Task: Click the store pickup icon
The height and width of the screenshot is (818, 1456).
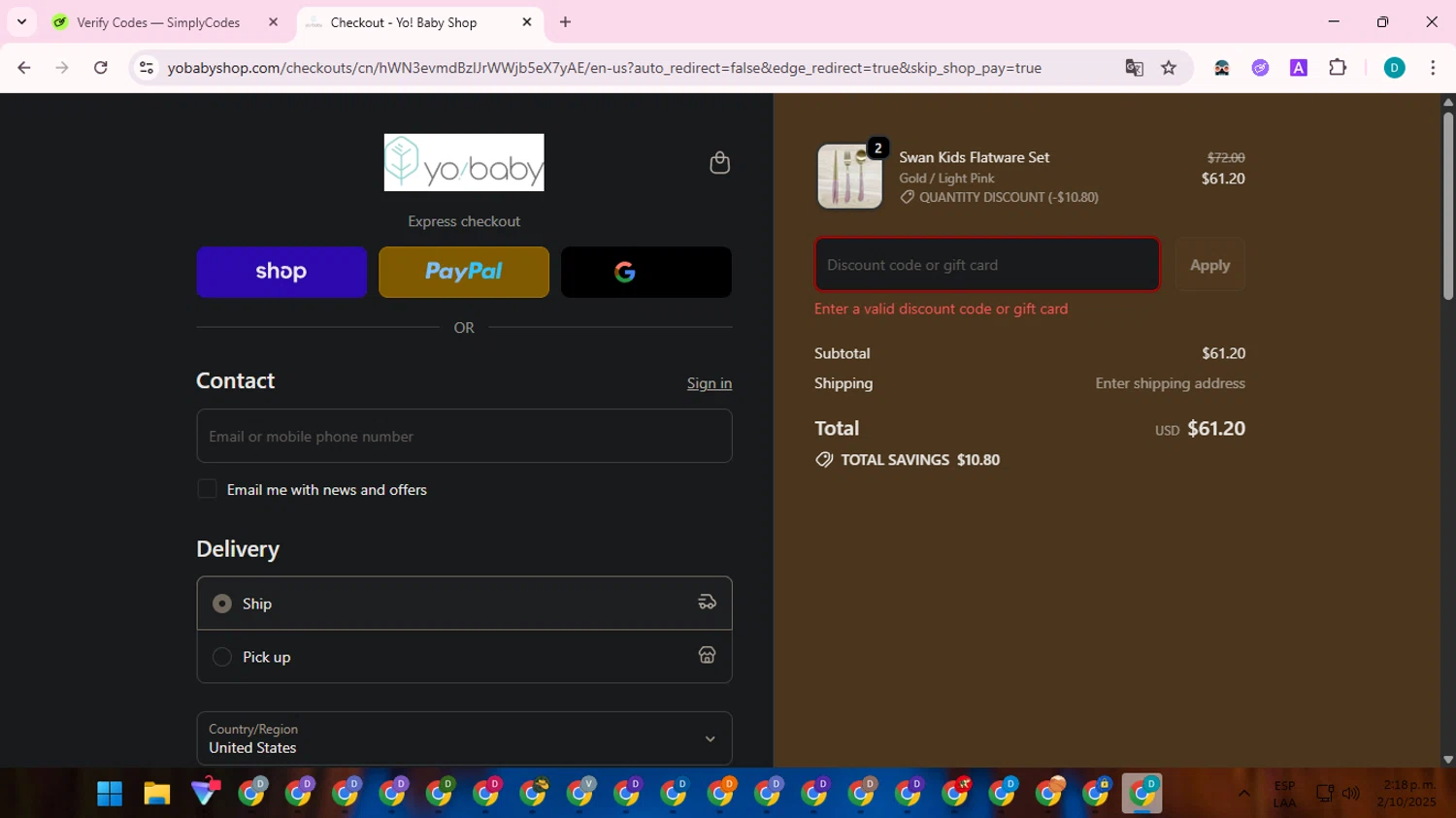Action: (x=707, y=656)
